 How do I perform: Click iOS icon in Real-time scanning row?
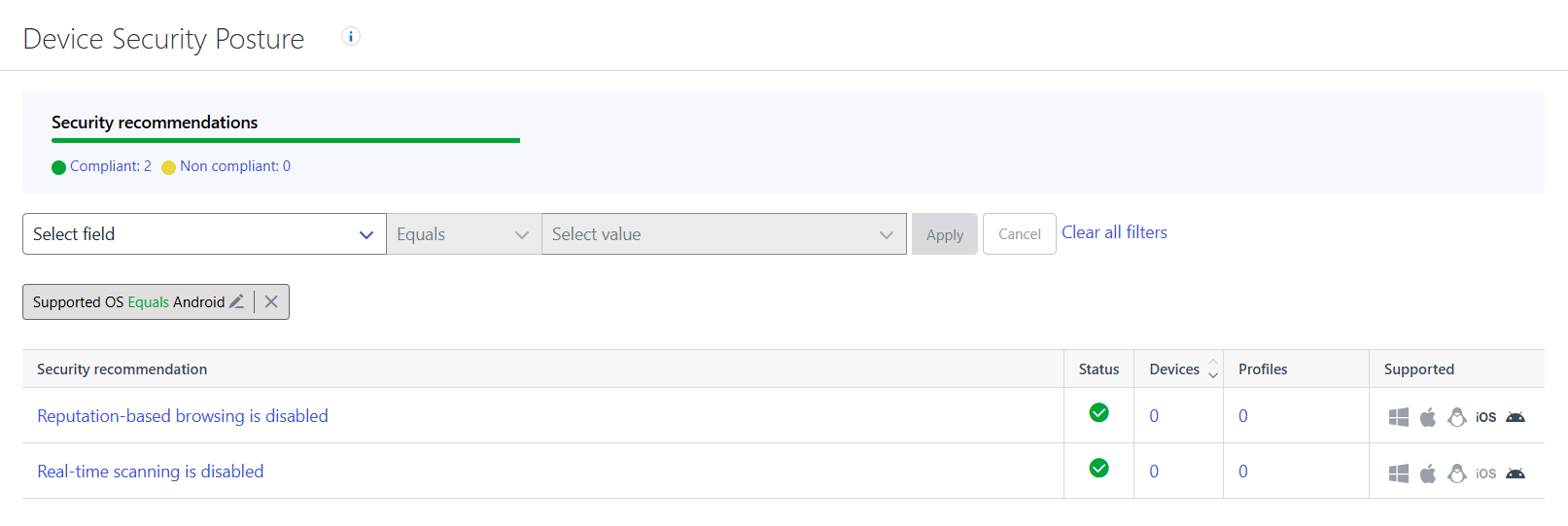1486,473
